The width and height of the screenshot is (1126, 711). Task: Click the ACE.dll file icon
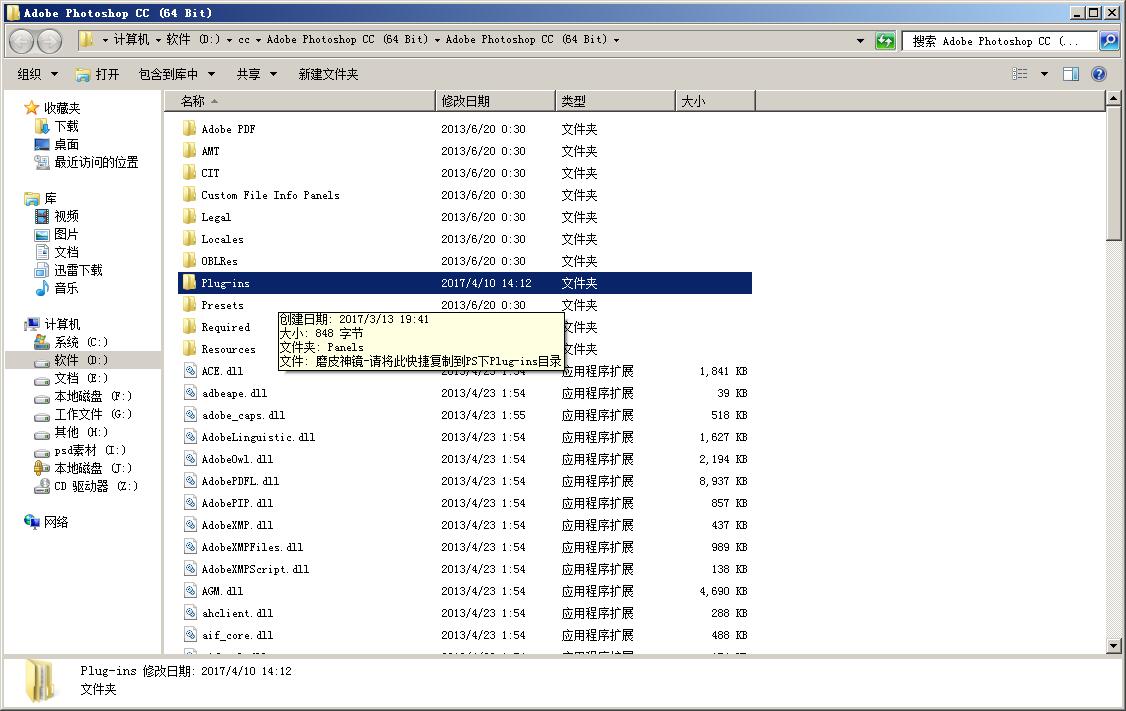click(190, 371)
